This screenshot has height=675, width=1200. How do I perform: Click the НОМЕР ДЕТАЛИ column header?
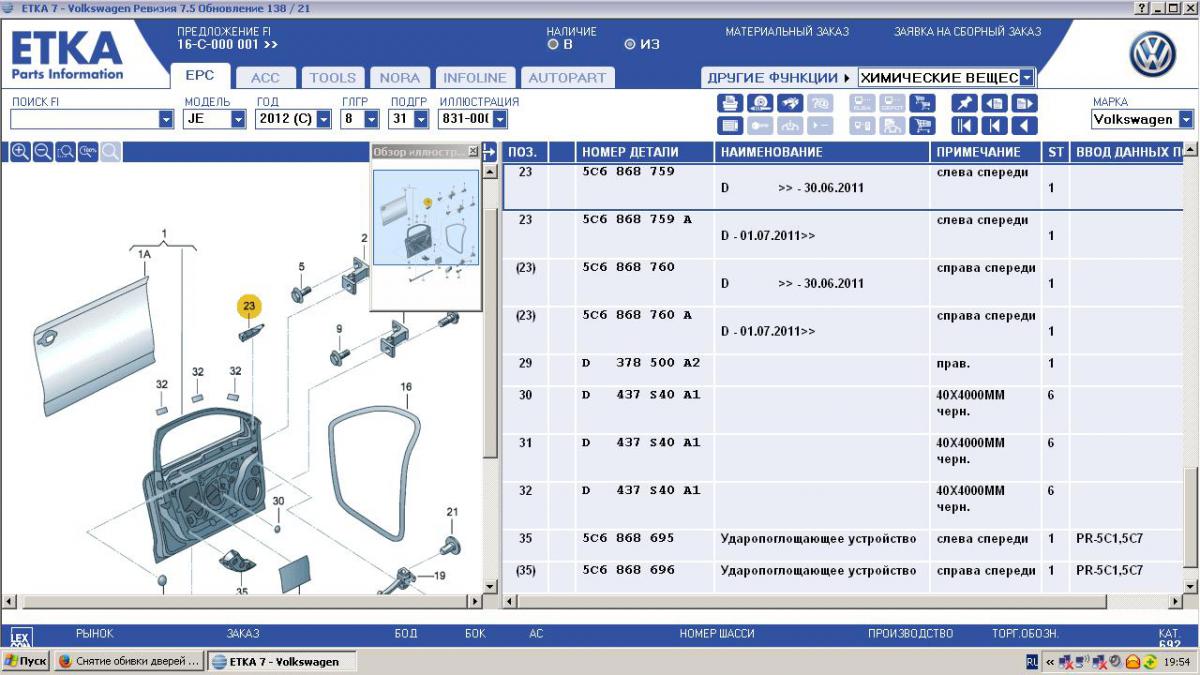pyautogui.click(x=645, y=152)
